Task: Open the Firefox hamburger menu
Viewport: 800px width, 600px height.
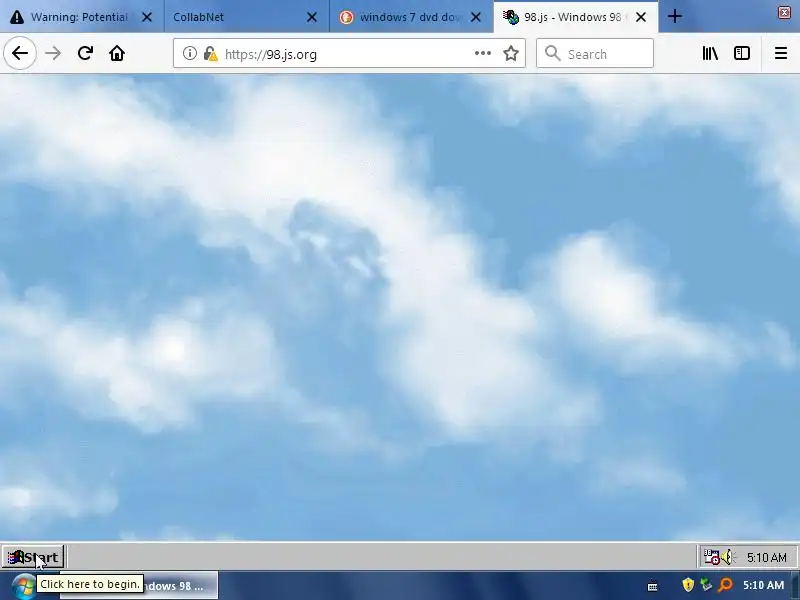Action: click(x=781, y=53)
